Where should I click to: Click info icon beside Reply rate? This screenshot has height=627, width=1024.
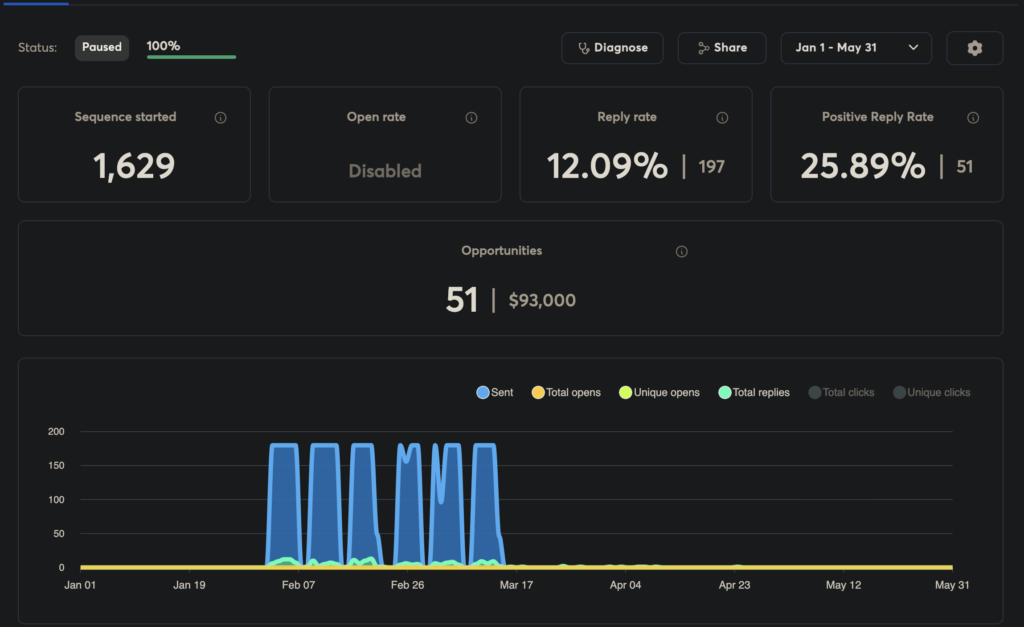722,118
